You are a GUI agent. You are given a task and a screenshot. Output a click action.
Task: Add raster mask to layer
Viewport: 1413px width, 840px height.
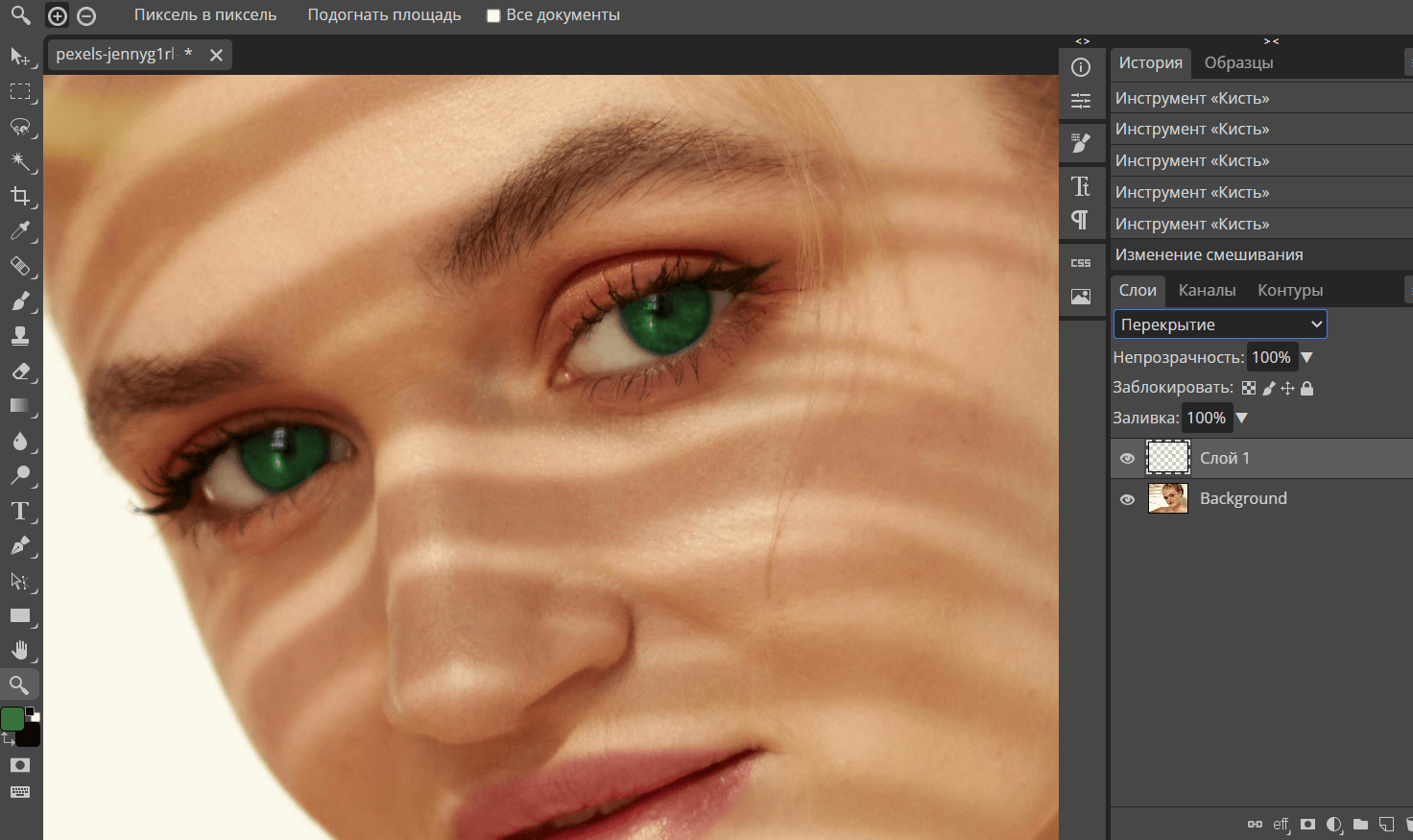pos(1307,824)
